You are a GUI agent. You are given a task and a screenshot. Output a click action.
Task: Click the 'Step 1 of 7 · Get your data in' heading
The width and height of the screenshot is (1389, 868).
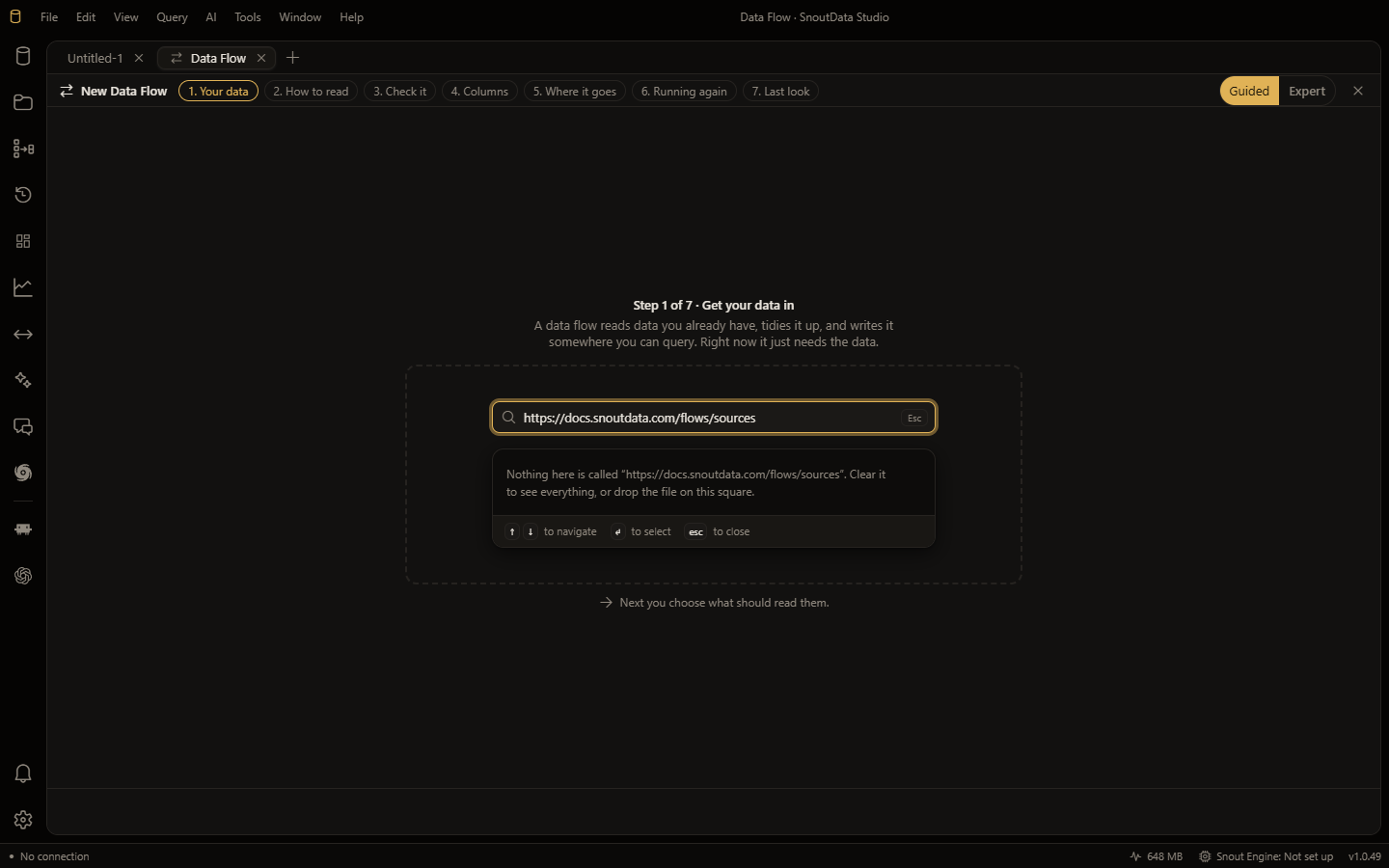click(714, 305)
